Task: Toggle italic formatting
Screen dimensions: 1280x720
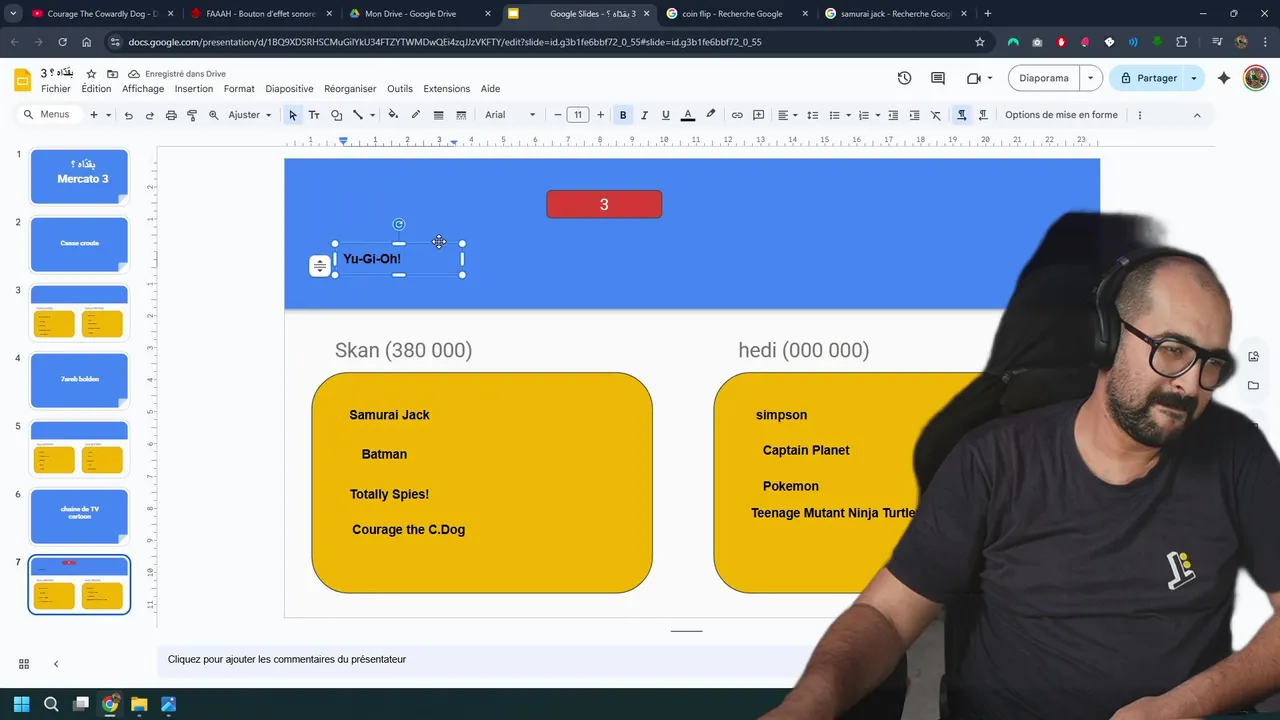Action: click(x=644, y=115)
